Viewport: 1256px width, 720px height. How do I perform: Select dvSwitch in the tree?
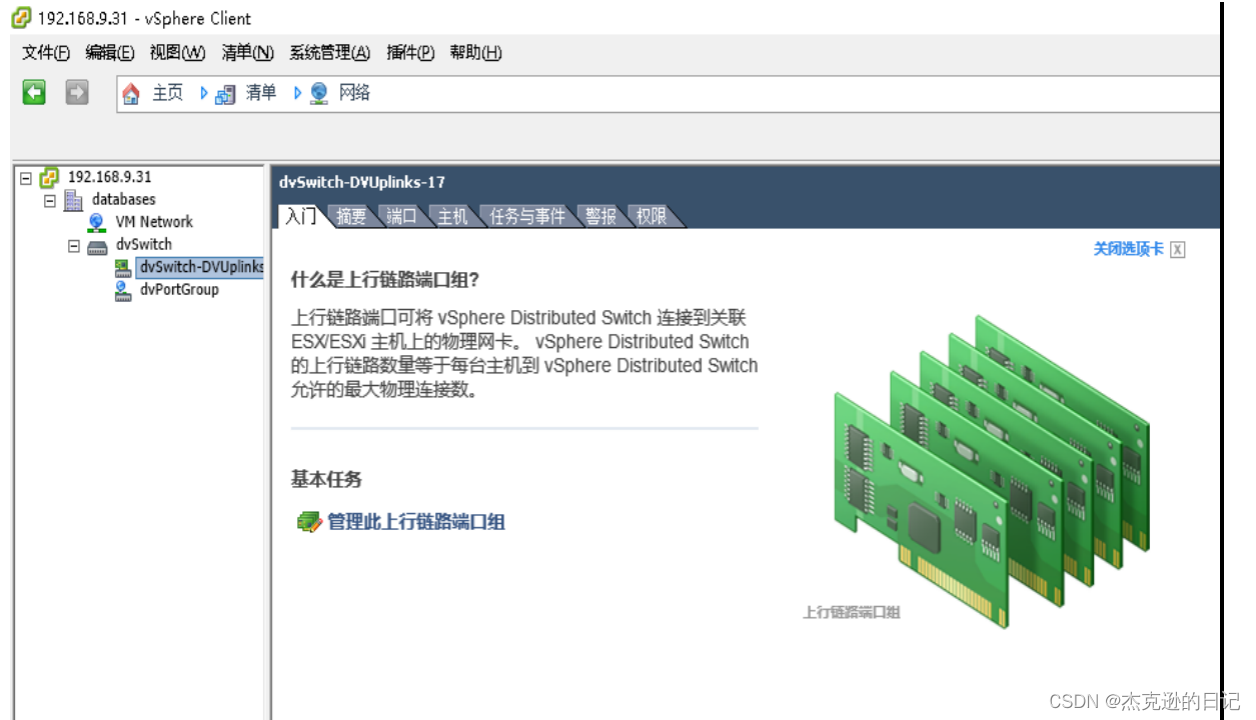click(144, 244)
